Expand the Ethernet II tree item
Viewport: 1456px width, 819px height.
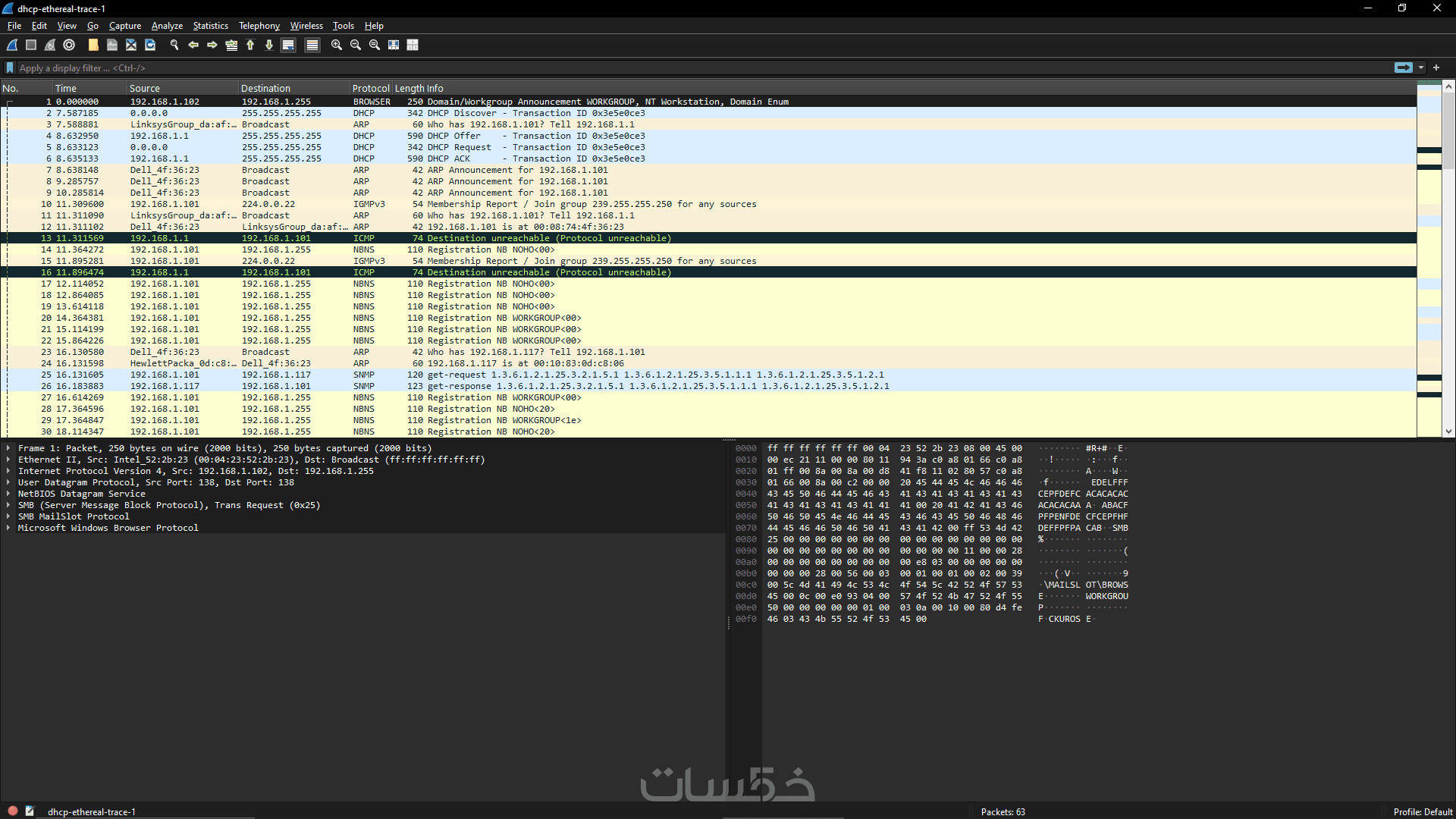pos(8,460)
